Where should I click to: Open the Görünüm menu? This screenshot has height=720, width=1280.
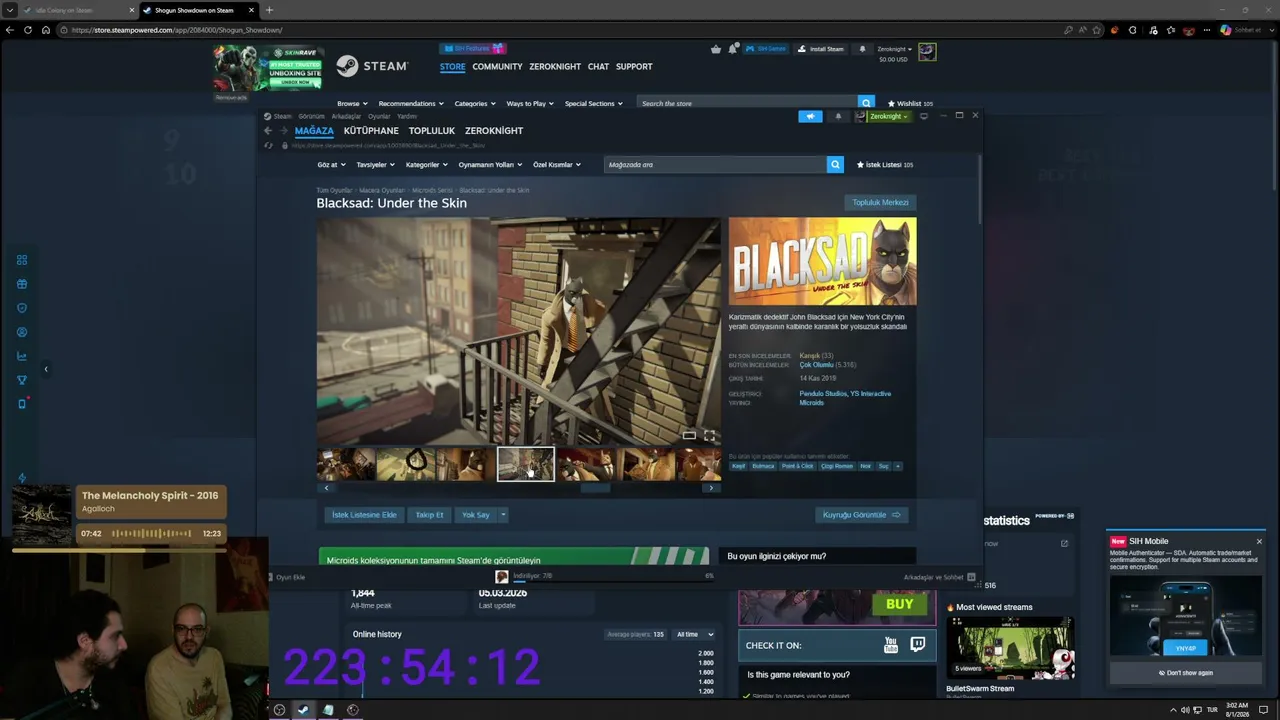[x=312, y=116]
